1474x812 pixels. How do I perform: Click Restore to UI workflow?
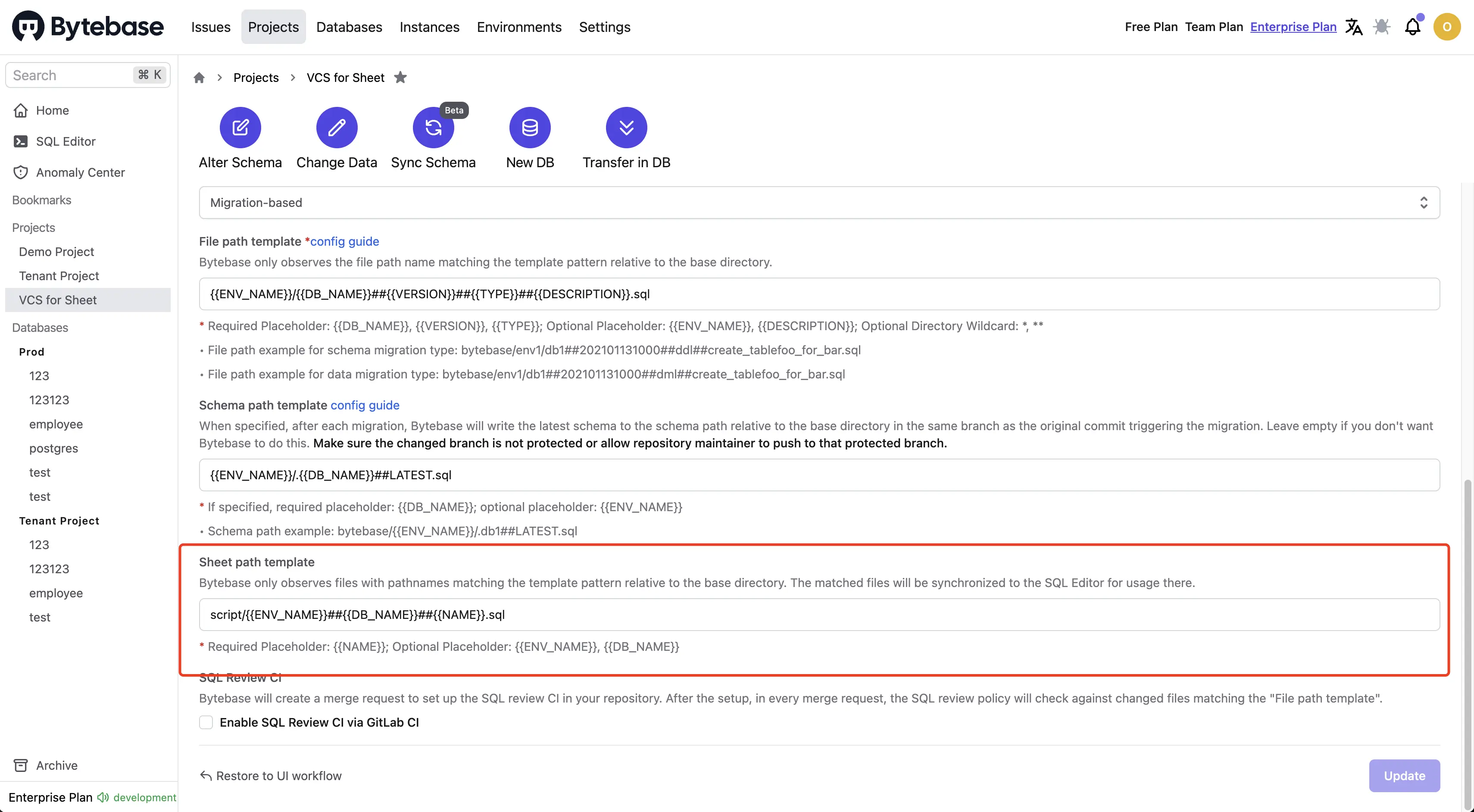point(271,775)
